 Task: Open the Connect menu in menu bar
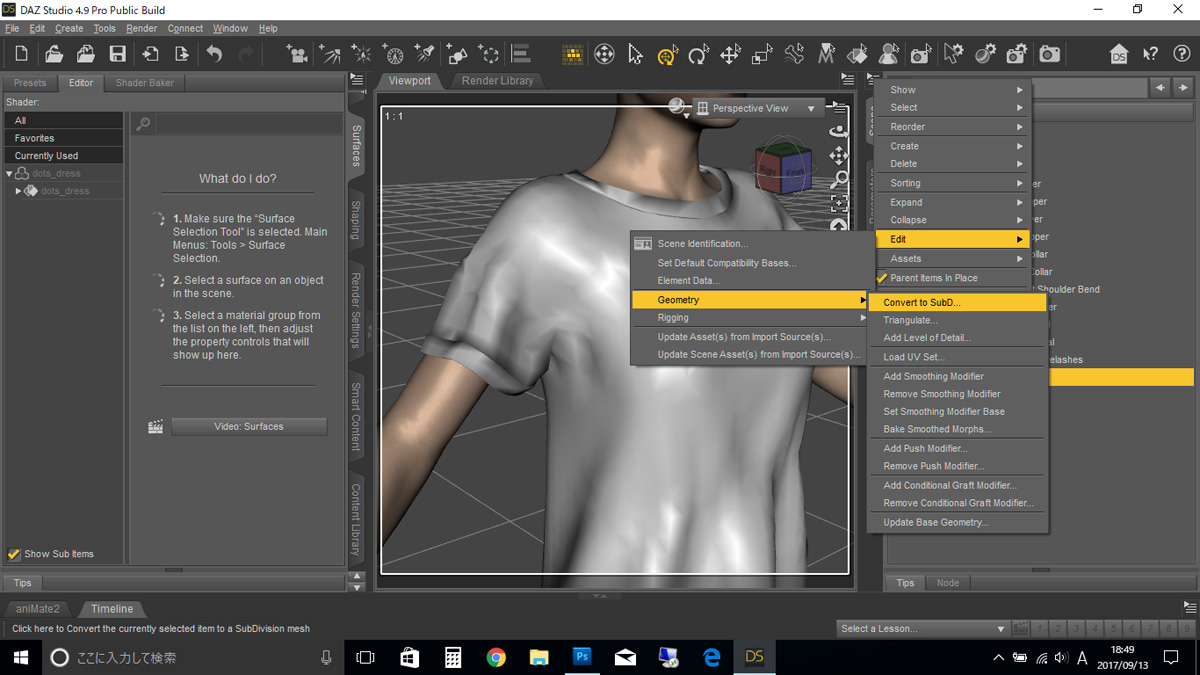(185, 28)
